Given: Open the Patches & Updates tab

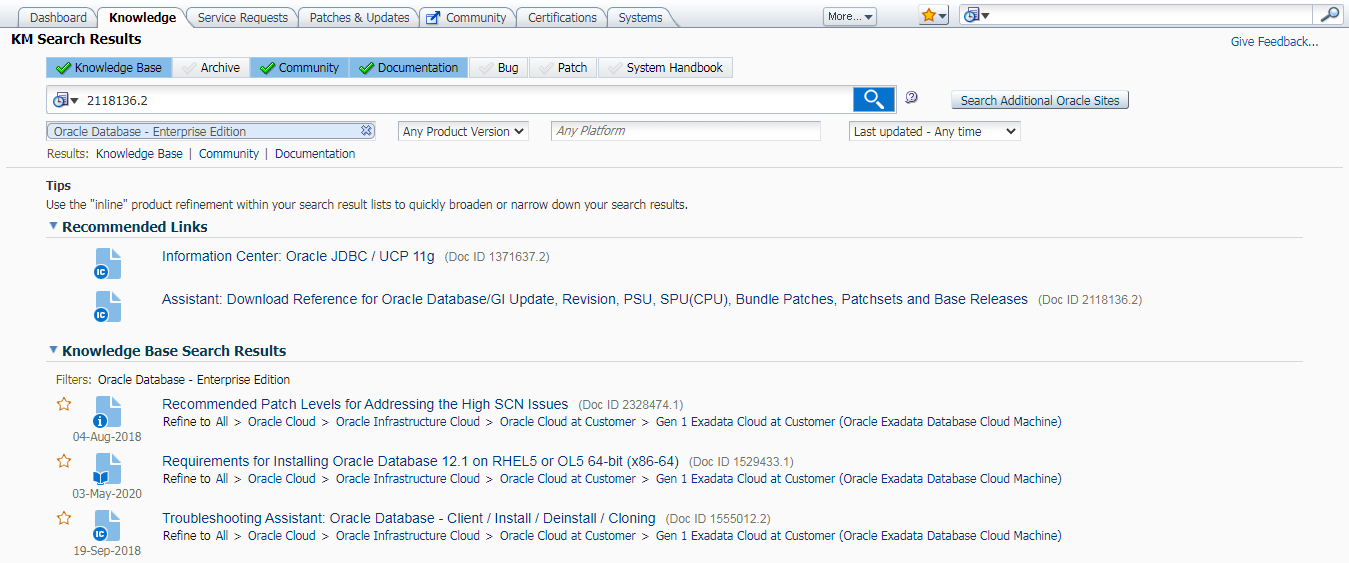Looking at the screenshot, I should [x=359, y=17].
